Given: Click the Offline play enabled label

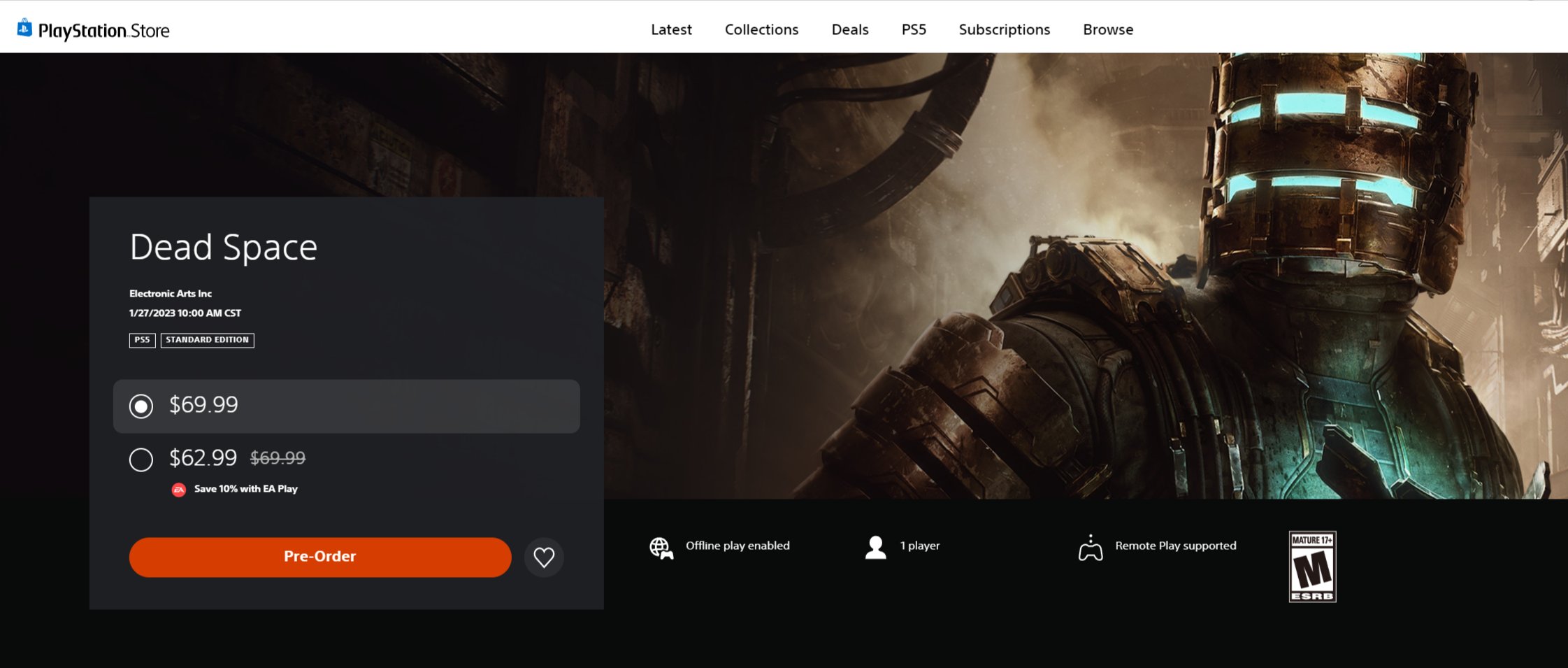Looking at the screenshot, I should (738, 546).
